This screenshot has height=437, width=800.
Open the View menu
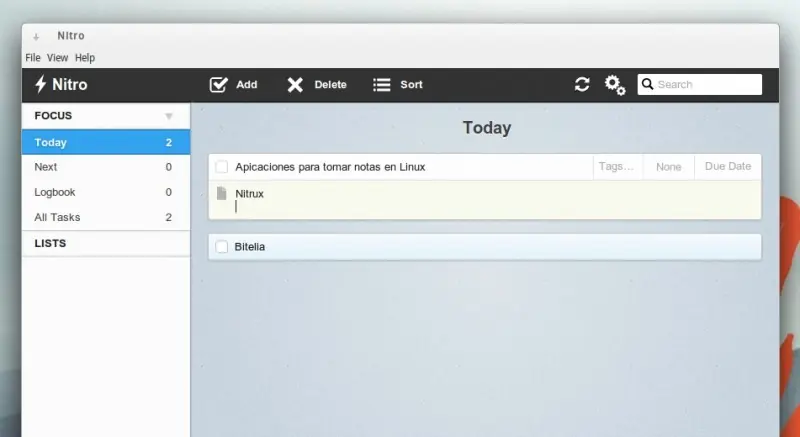57,58
